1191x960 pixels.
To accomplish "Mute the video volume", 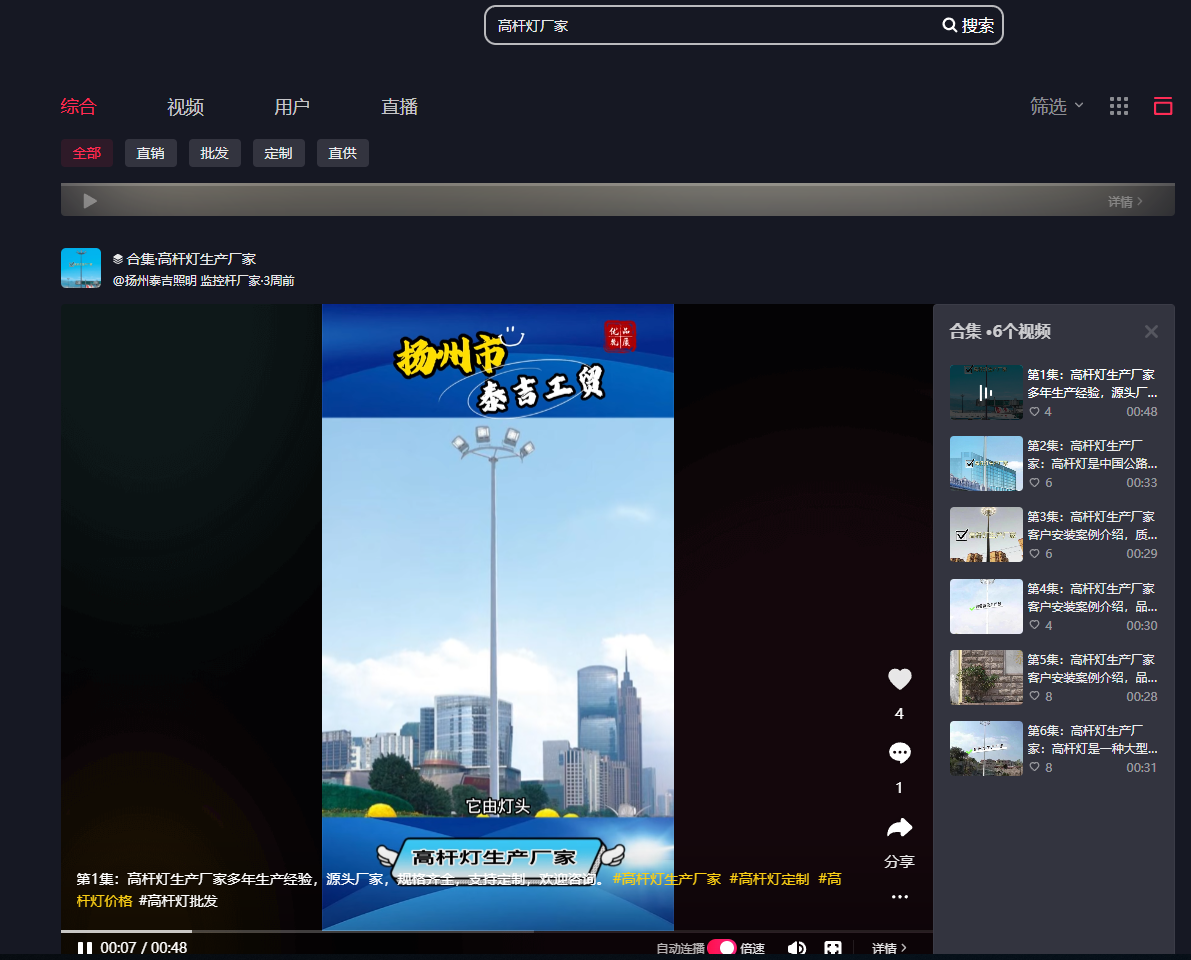I will click(x=797, y=948).
